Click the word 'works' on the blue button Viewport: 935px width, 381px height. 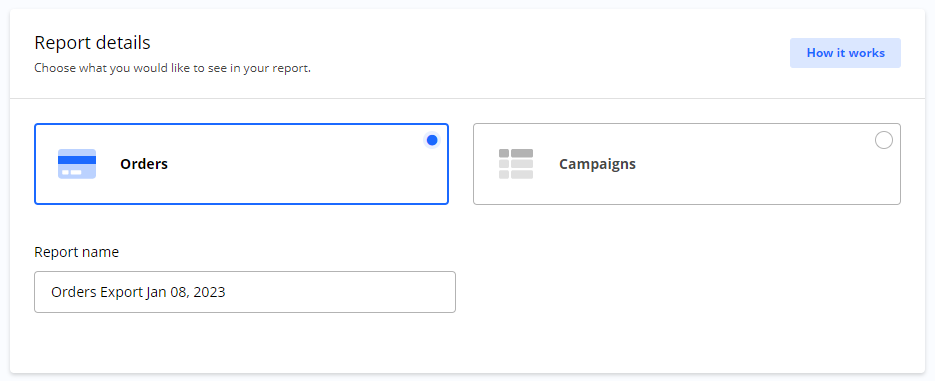click(x=867, y=53)
